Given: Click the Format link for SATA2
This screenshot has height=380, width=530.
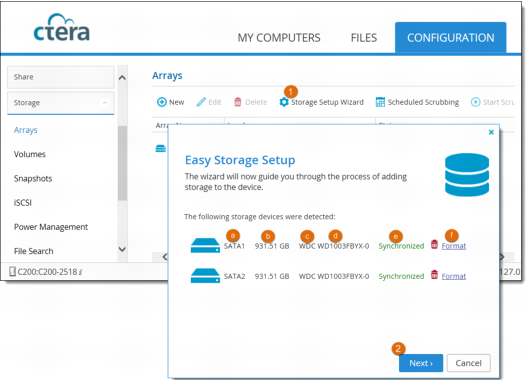Looking at the screenshot, I should tap(454, 276).
